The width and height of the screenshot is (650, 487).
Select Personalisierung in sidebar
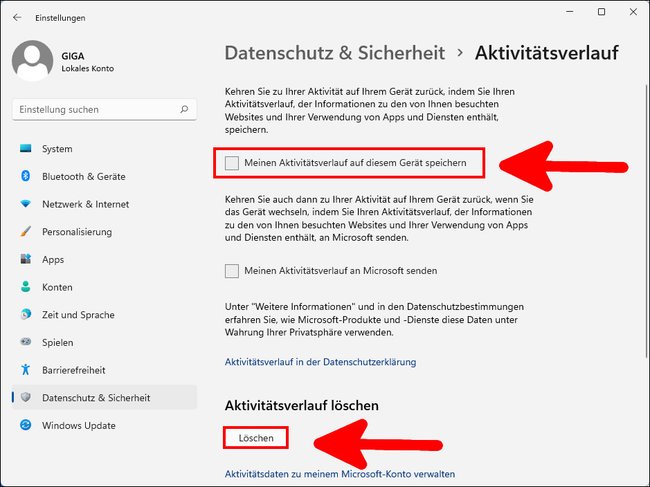(x=77, y=232)
